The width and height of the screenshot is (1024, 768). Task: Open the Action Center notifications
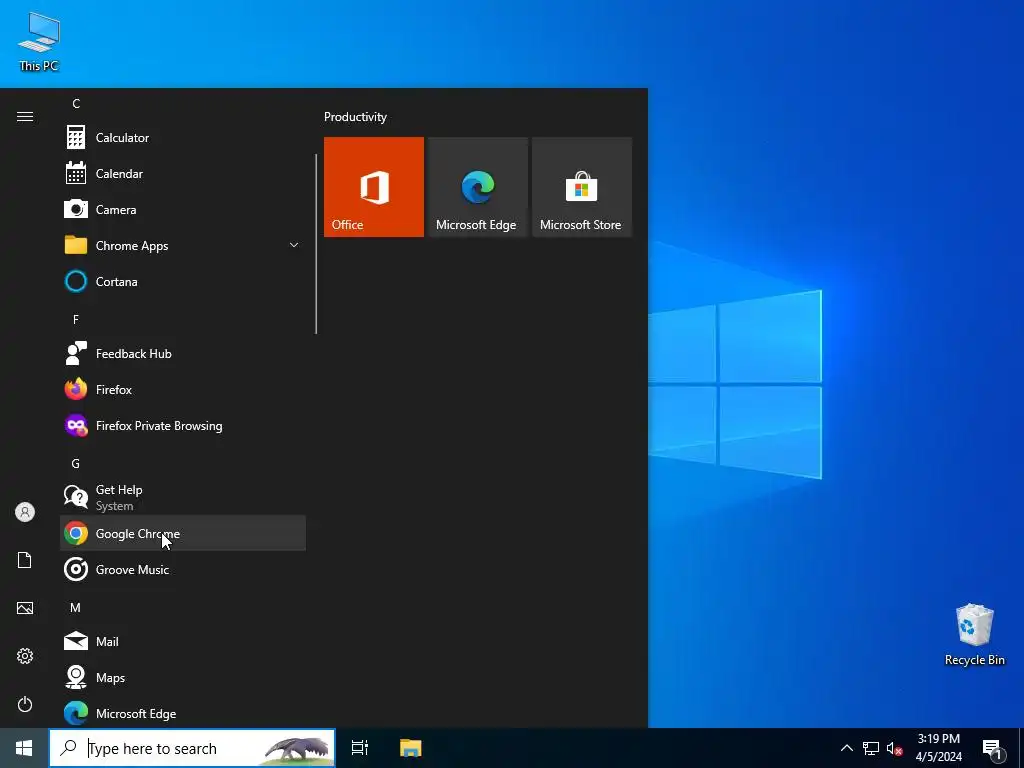pos(994,748)
